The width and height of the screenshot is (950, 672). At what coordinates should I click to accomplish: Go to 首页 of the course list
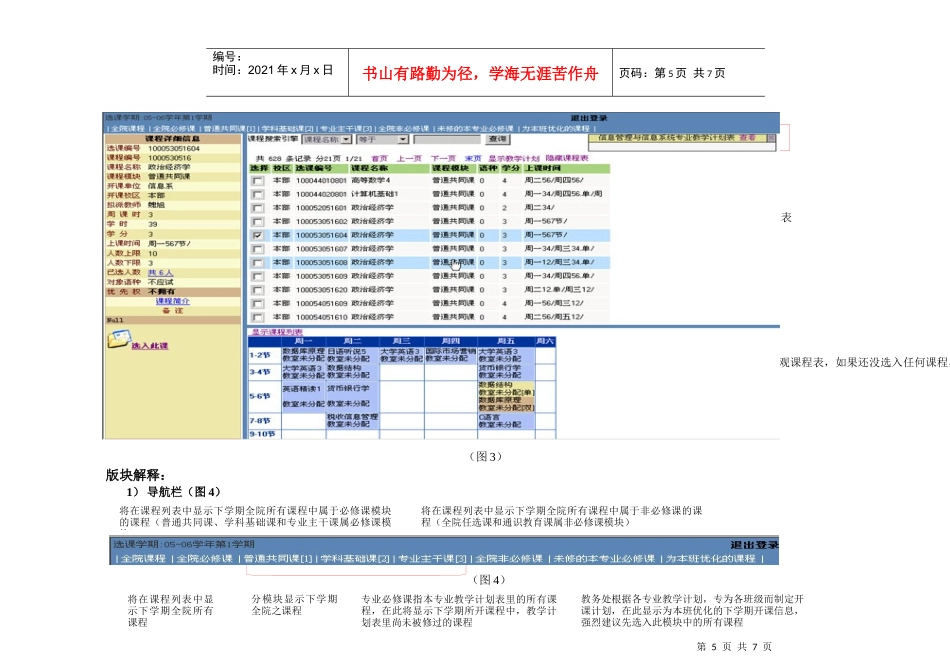379,158
